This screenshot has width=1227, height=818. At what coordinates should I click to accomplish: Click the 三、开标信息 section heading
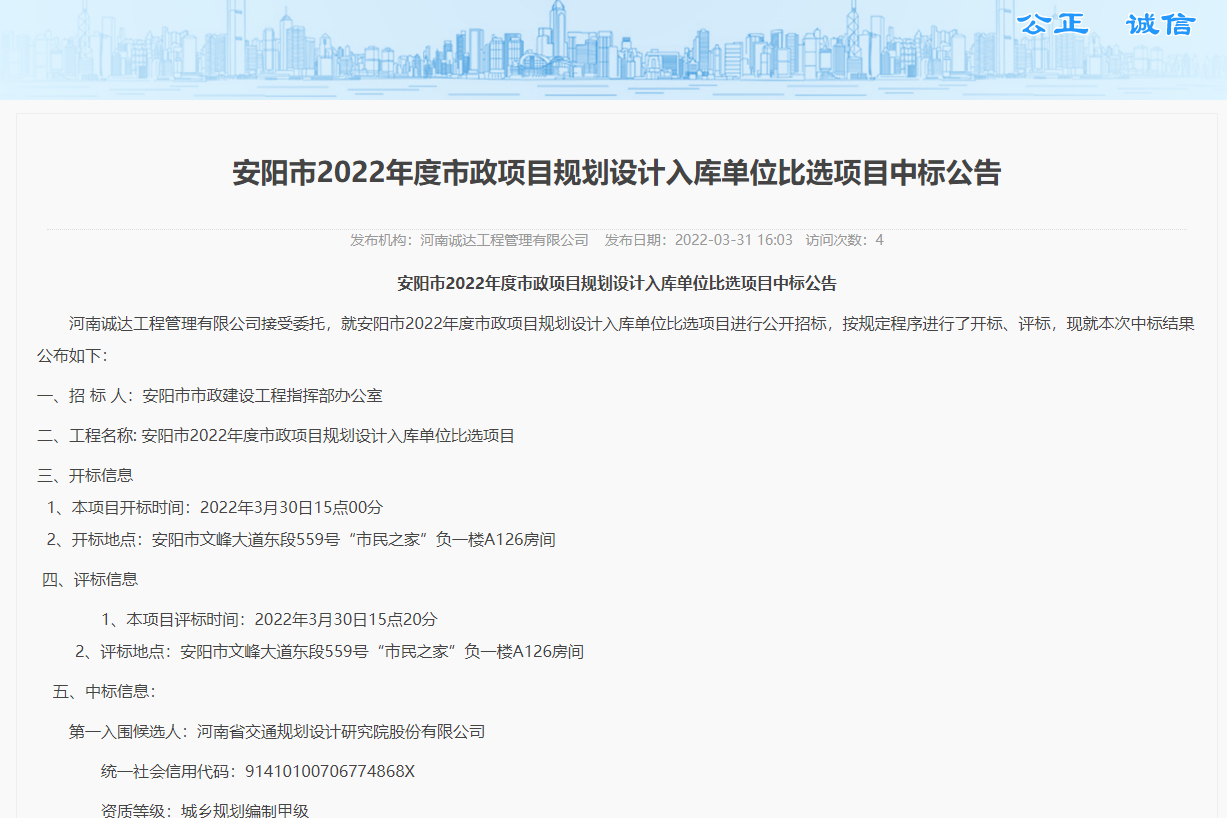pyautogui.click(x=85, y=475)
